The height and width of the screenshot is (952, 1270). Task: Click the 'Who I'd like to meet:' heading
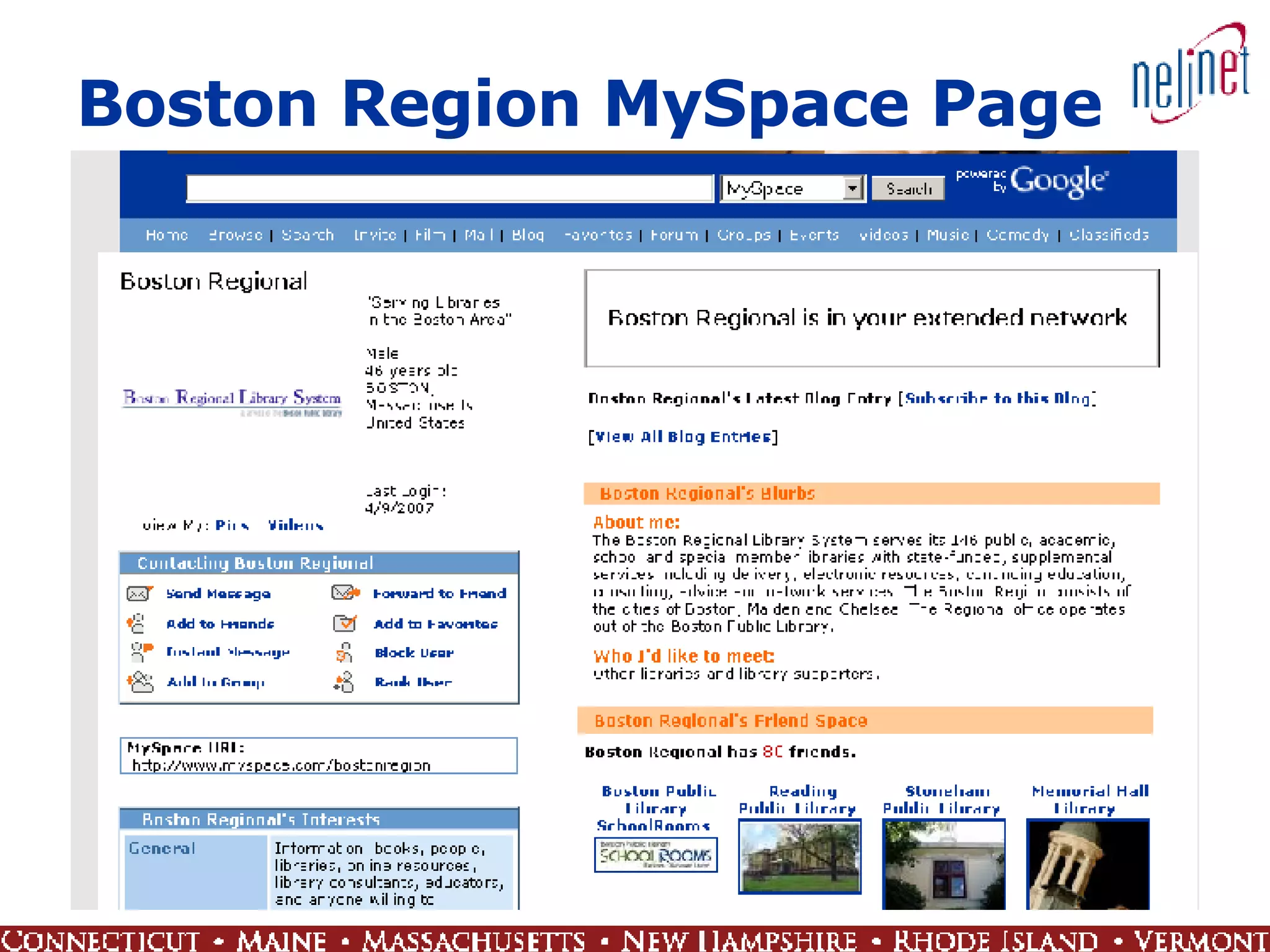(683, 656)
